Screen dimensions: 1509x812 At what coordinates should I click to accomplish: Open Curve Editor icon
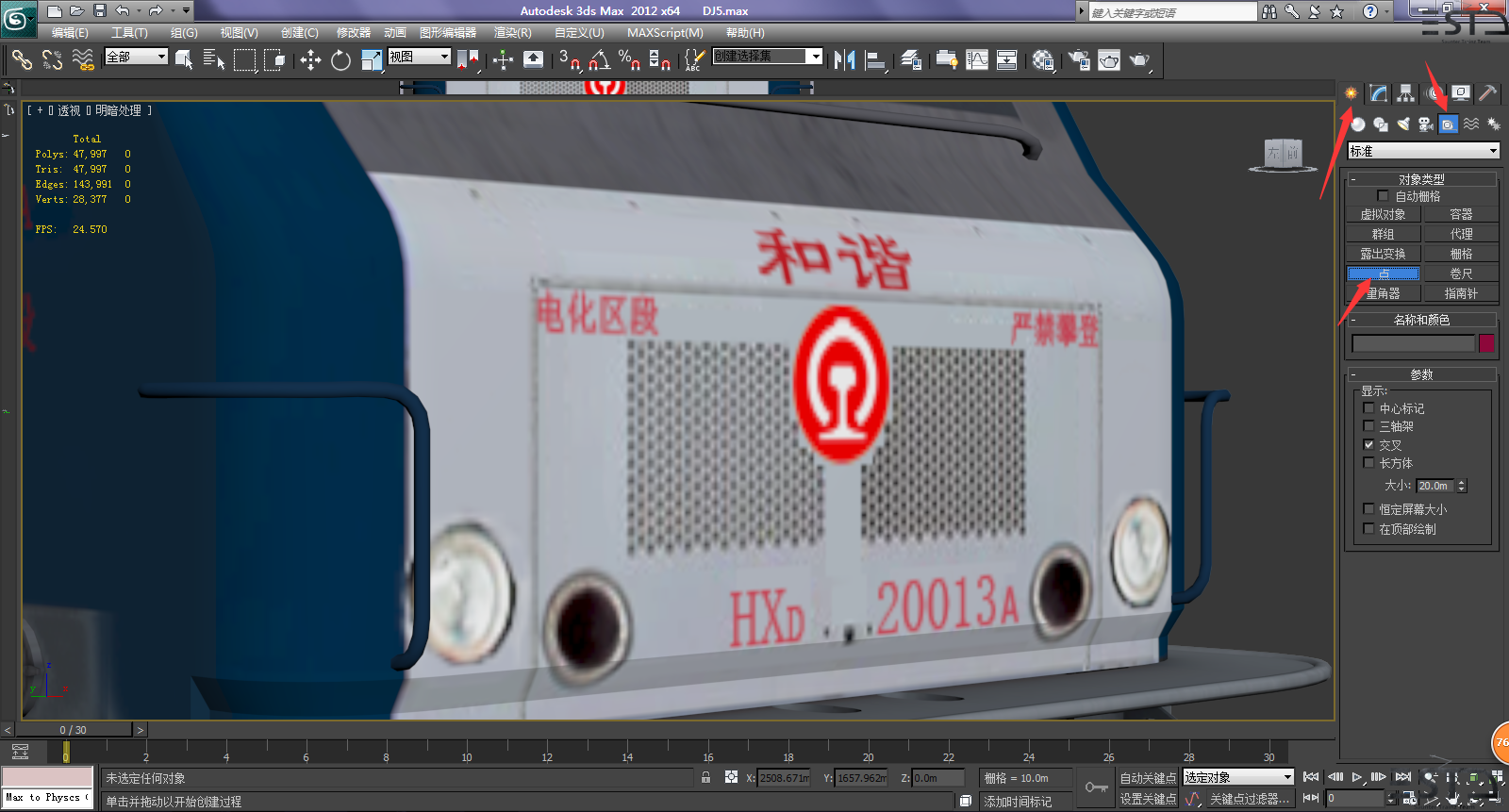[977, 60]
